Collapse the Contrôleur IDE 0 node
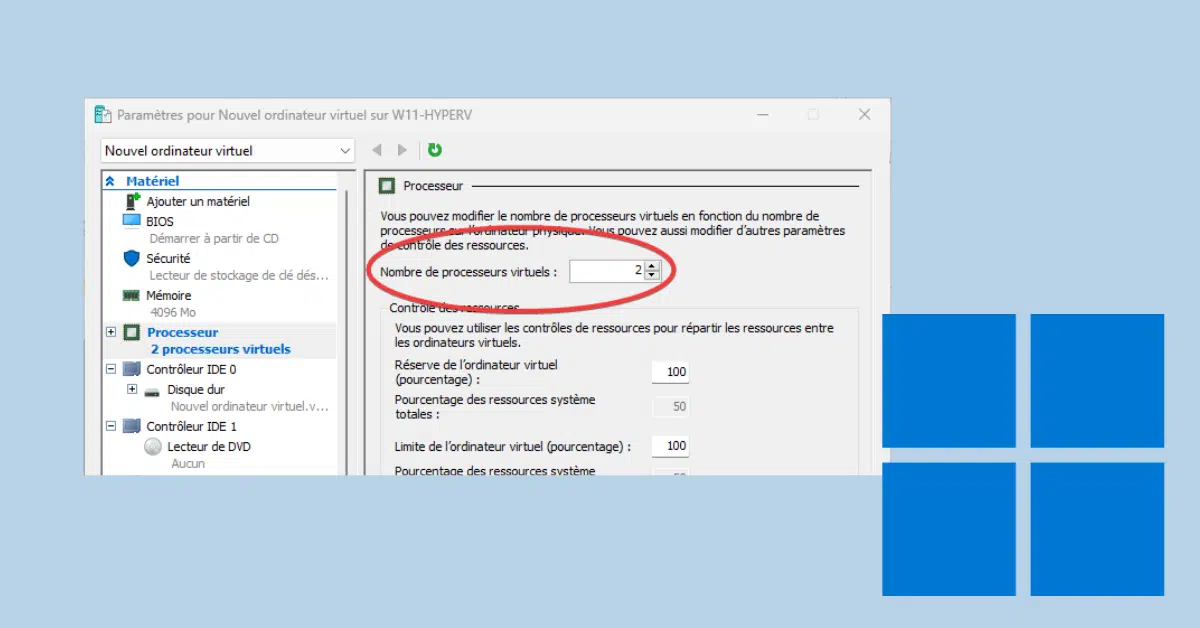 tap(111, 369)
